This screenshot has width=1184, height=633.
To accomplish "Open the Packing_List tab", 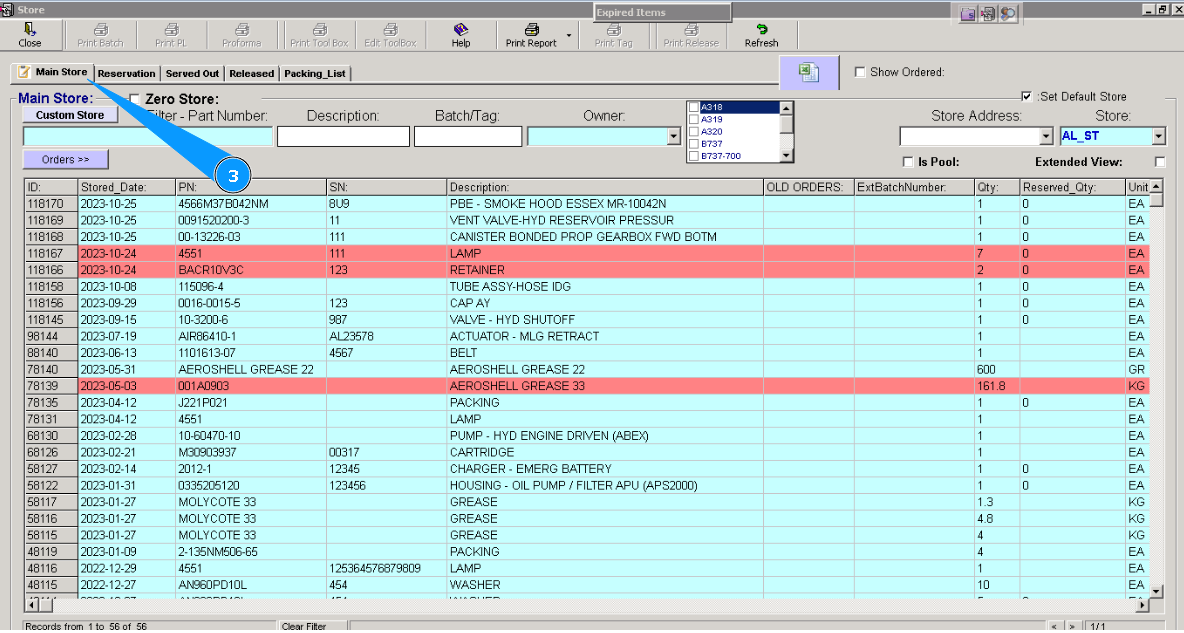I will coord(315,74).
